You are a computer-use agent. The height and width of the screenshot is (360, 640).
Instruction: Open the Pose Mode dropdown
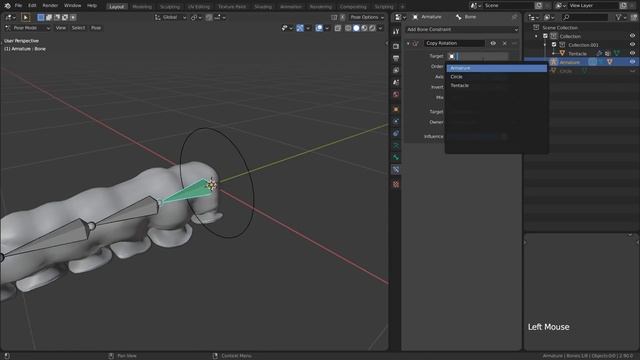(x=27, y=28)
